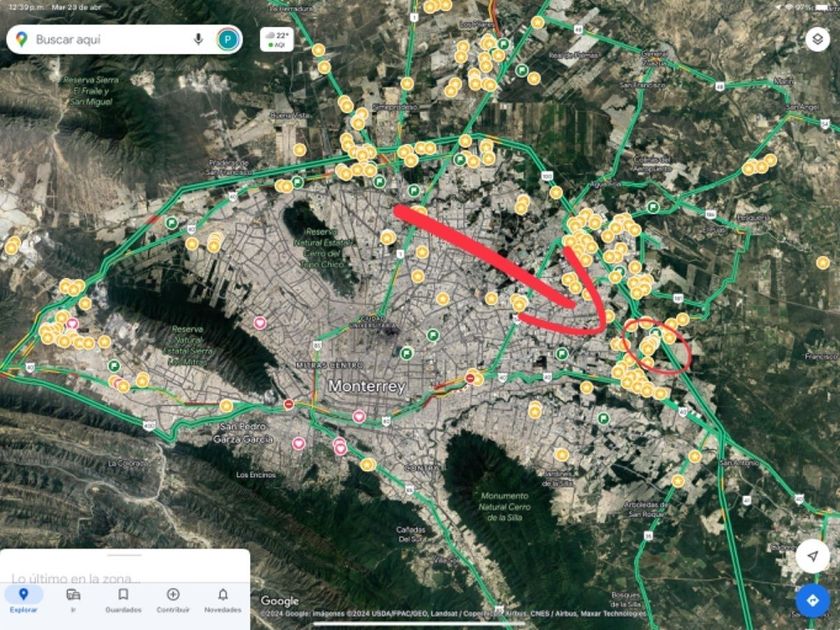Image resolution: width=840 pixels, height=630 pixels.
Task: Tap the Monterrey city label
Action: [367, 386]
